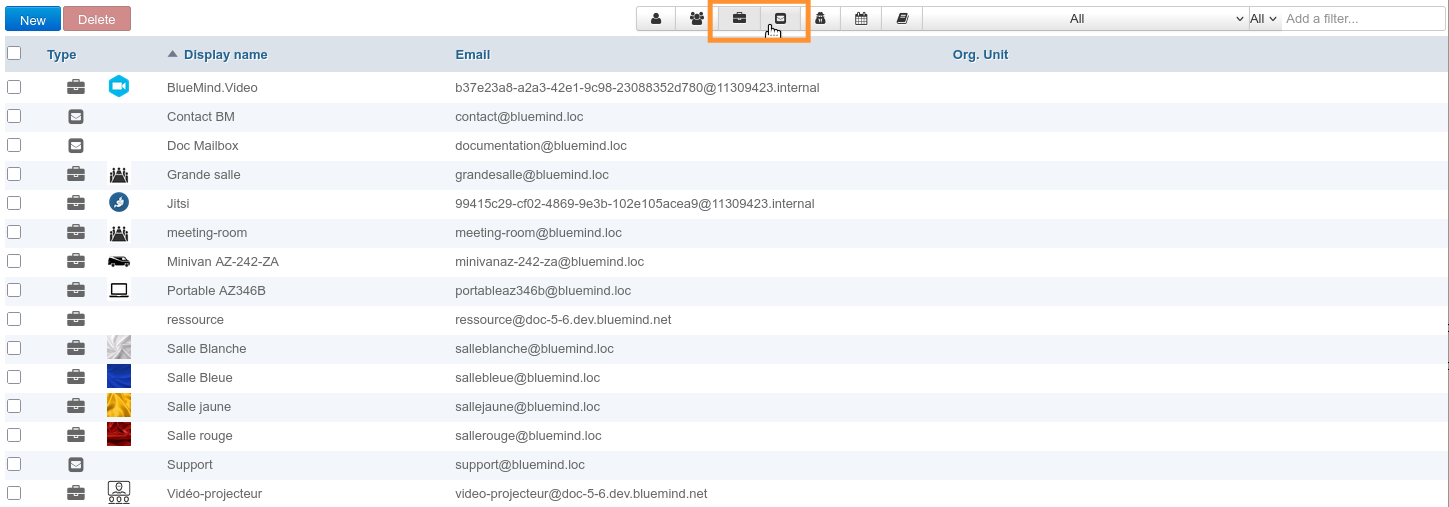Tick the select-all checkbox in header
The height and width of the screenshot is (507, 1449).
[14, 54]
